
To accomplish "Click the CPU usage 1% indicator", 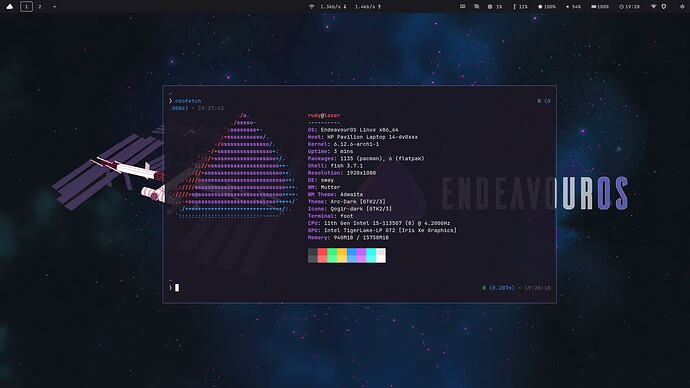I will pos(495,7).
